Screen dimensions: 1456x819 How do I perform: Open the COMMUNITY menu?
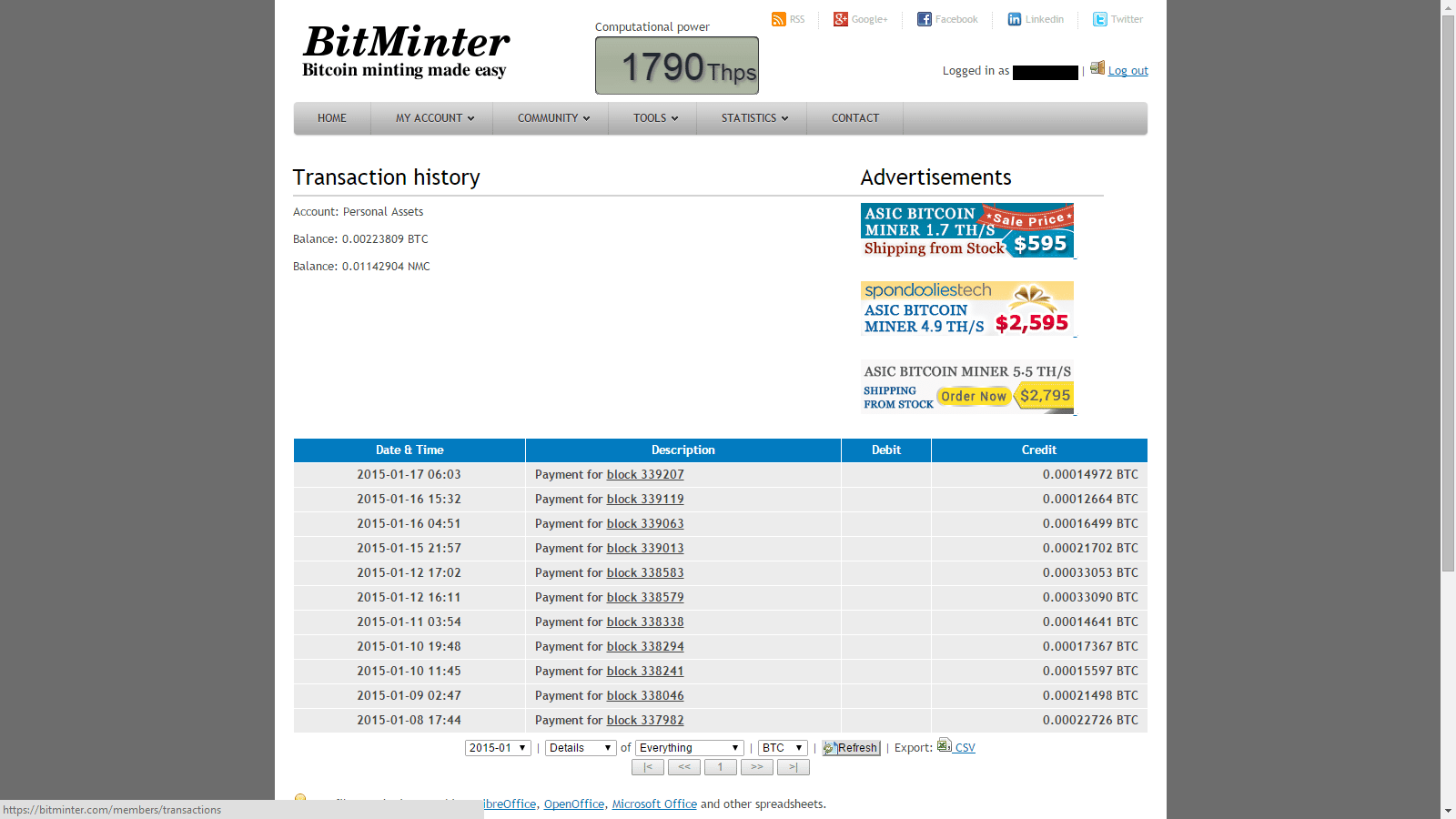click(x=551, y=118)
